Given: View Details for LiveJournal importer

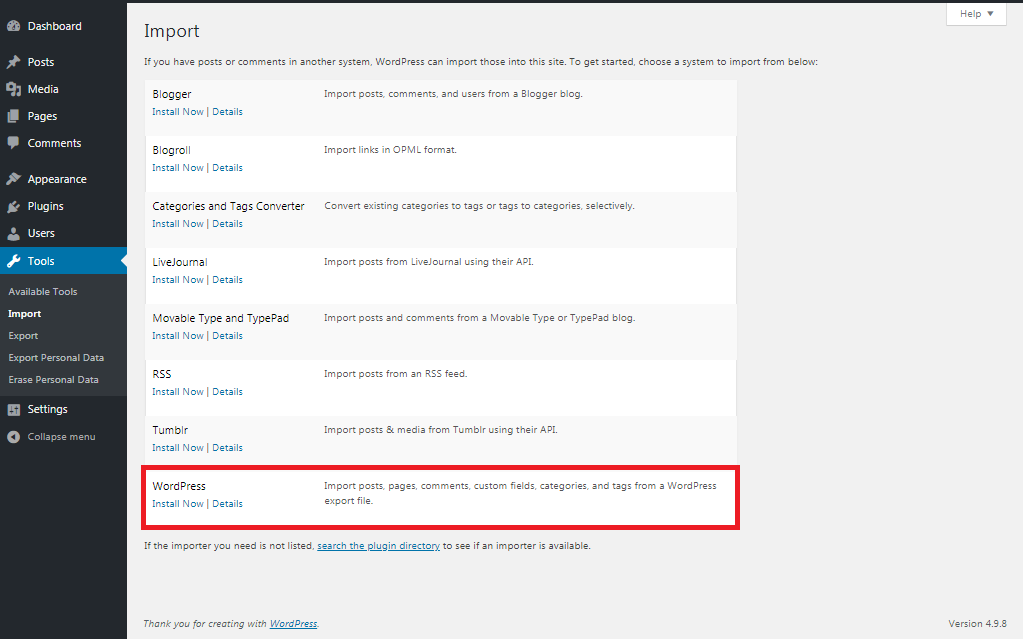Looking at the screenshot, I should coord(227,280).
